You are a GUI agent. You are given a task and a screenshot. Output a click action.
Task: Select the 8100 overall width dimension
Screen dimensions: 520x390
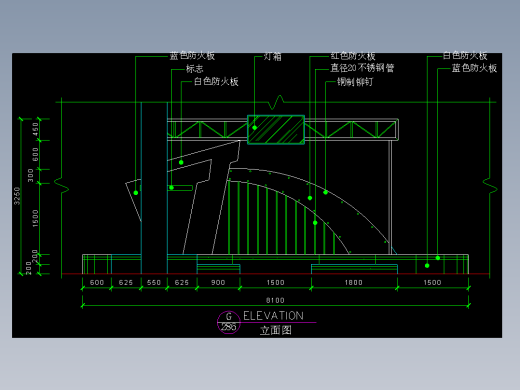click(x=275, y=300)
